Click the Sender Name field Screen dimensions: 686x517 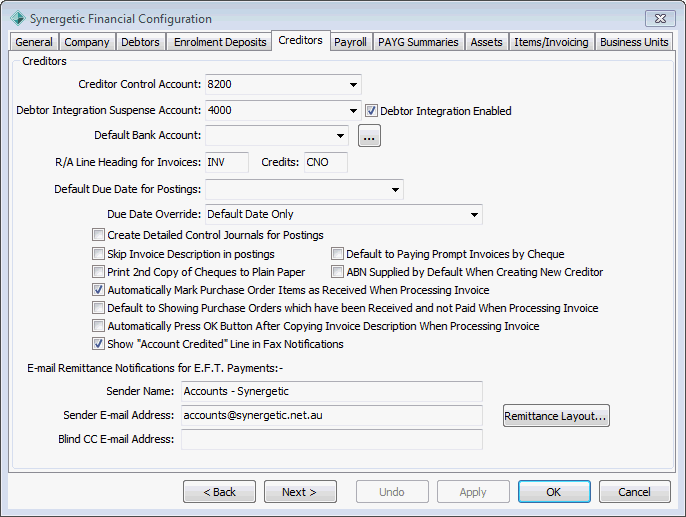(332, 391)
